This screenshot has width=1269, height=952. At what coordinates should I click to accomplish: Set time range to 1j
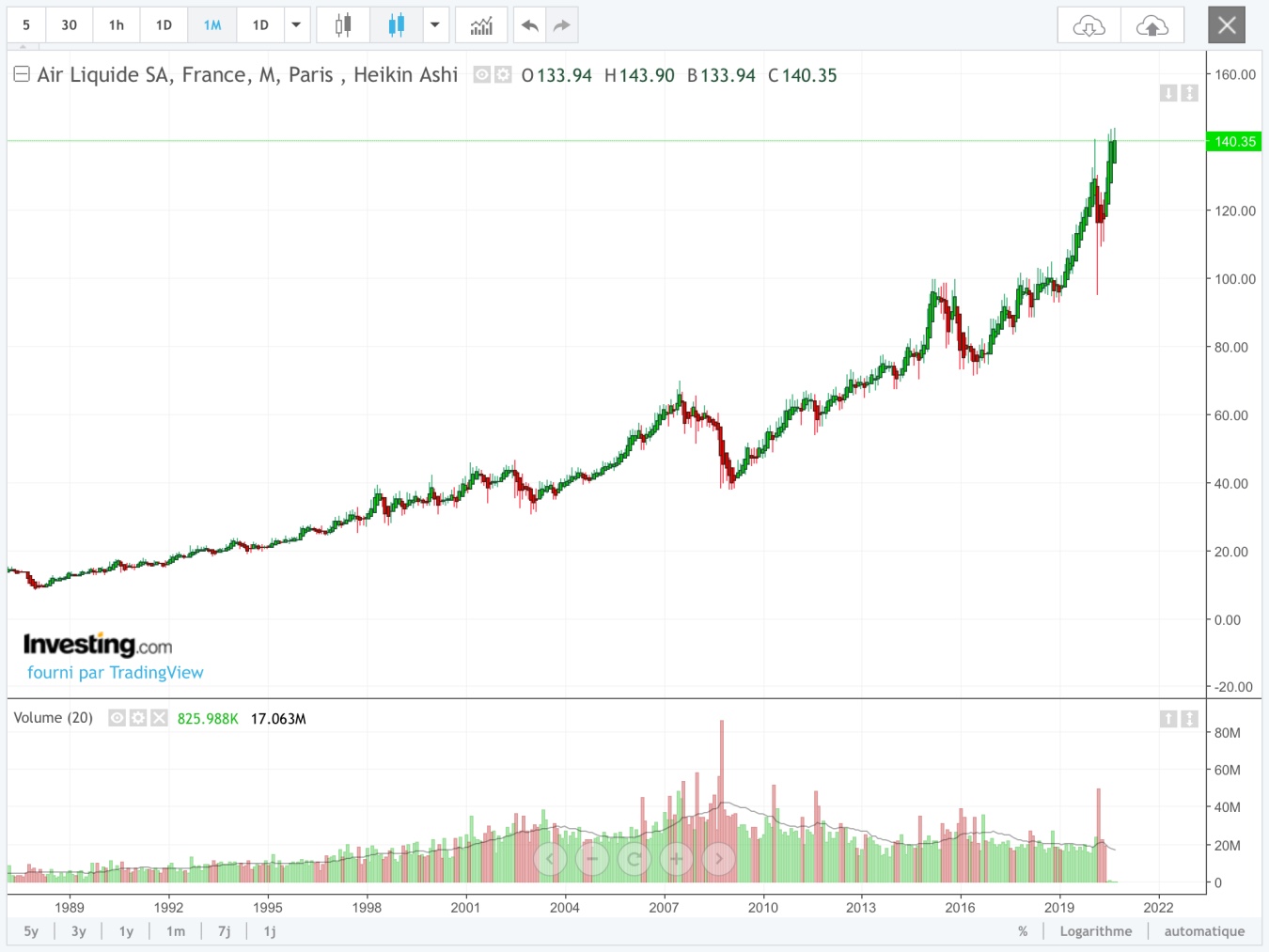tap(270, 931)
